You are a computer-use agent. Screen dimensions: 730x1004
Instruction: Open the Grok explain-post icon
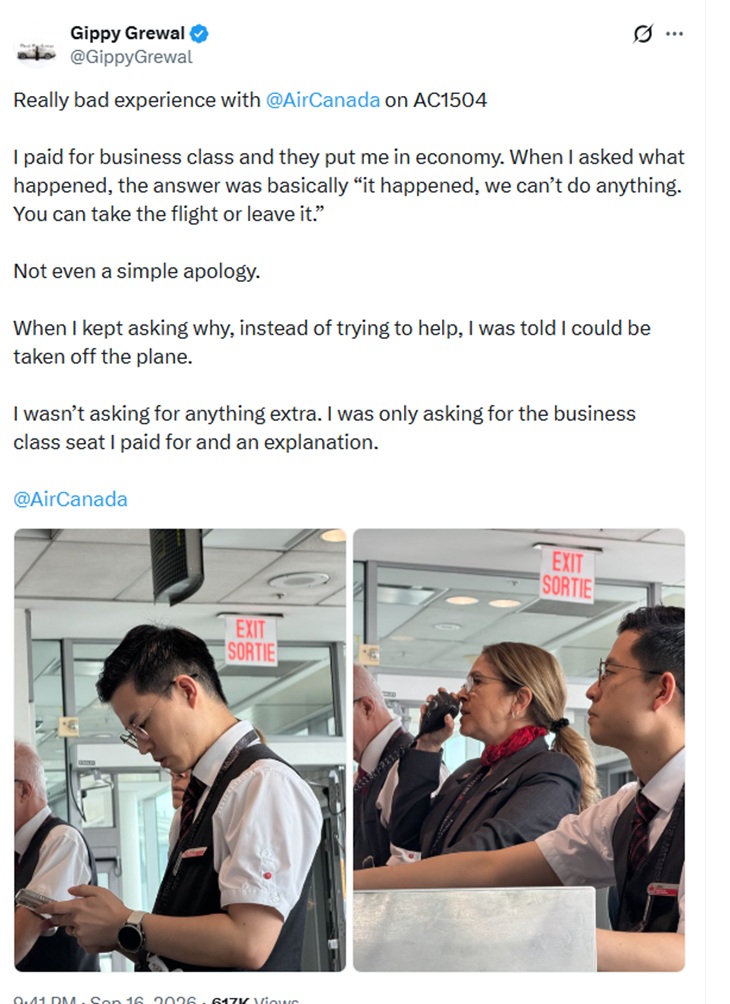642,33
